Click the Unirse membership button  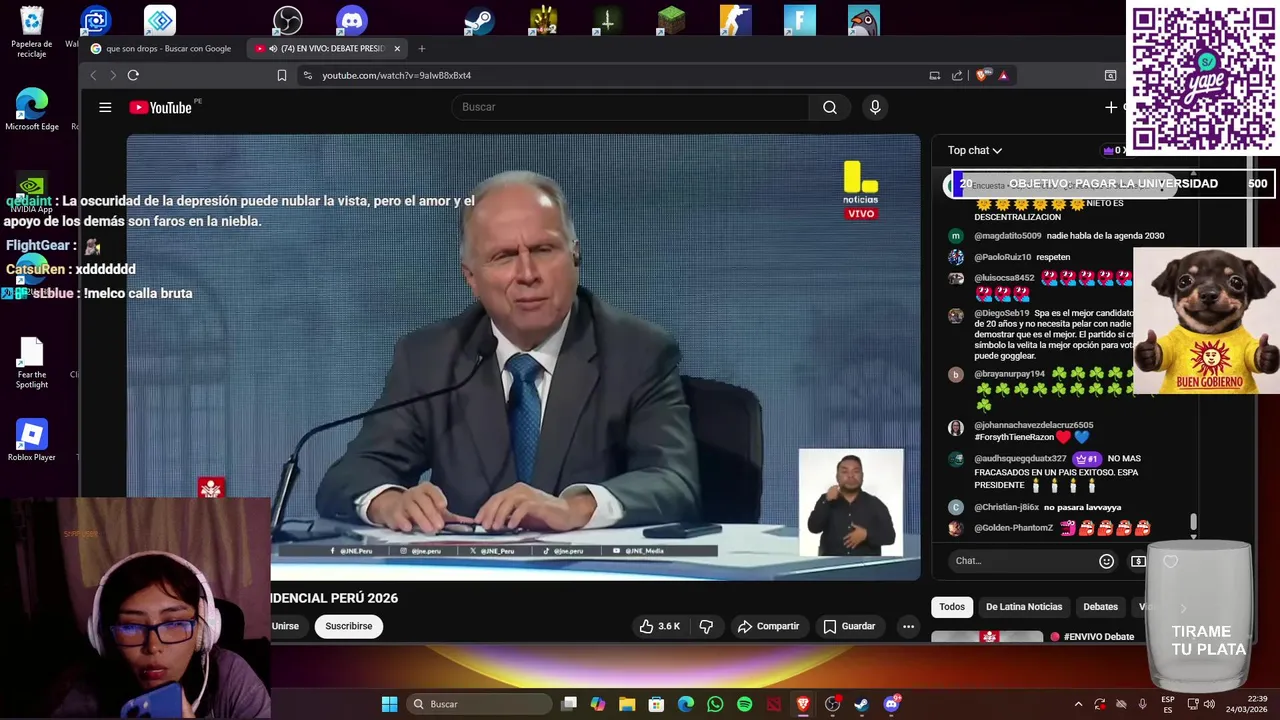(x=285, y=626)
